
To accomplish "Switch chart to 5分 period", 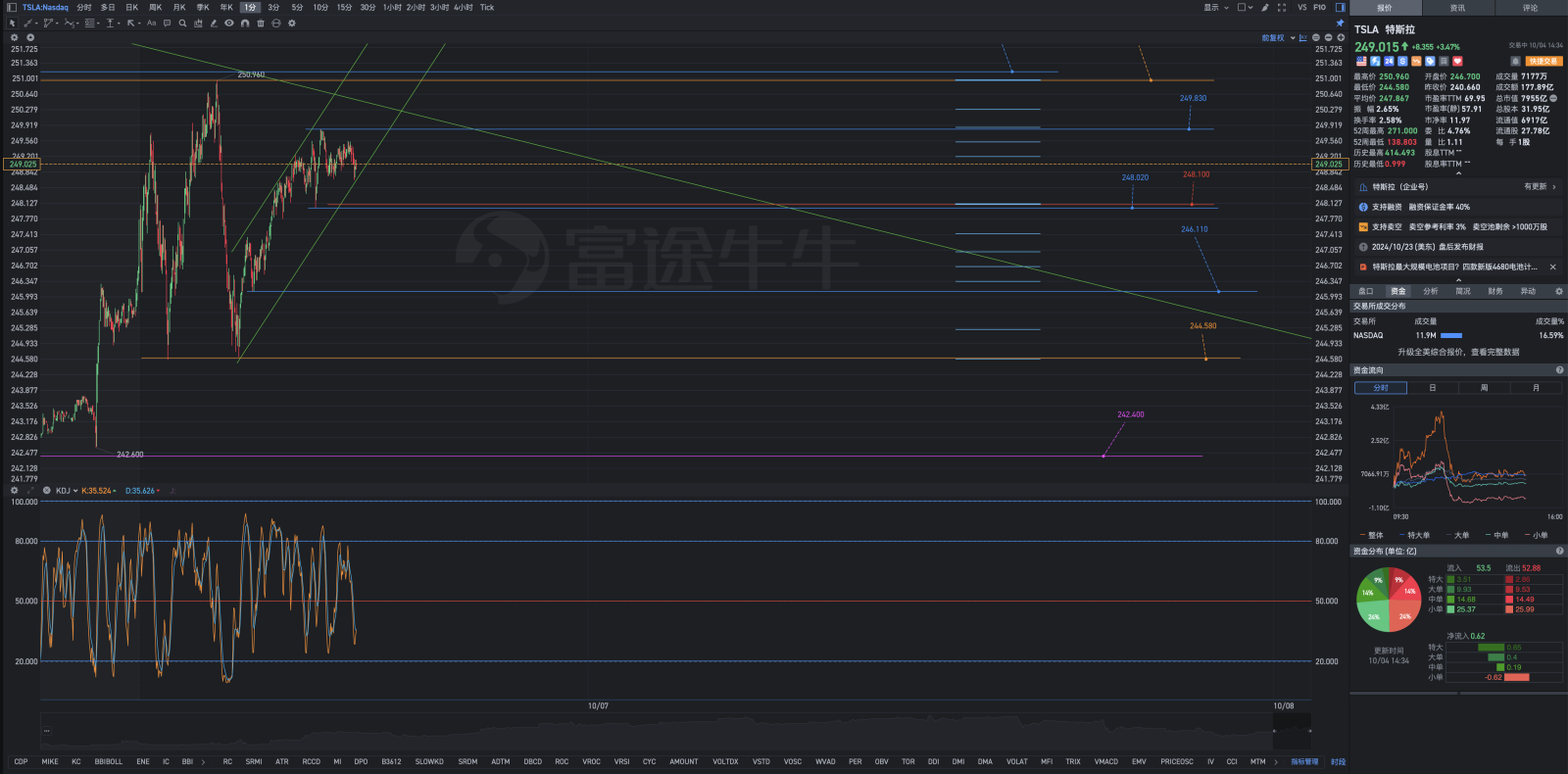I will (x=297, y=8).
